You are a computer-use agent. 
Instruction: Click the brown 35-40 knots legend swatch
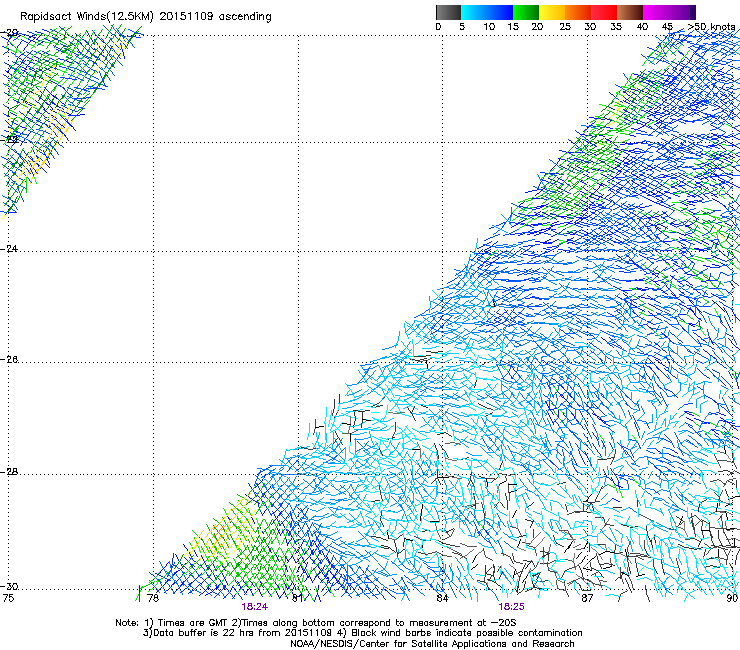pos(630,12)
